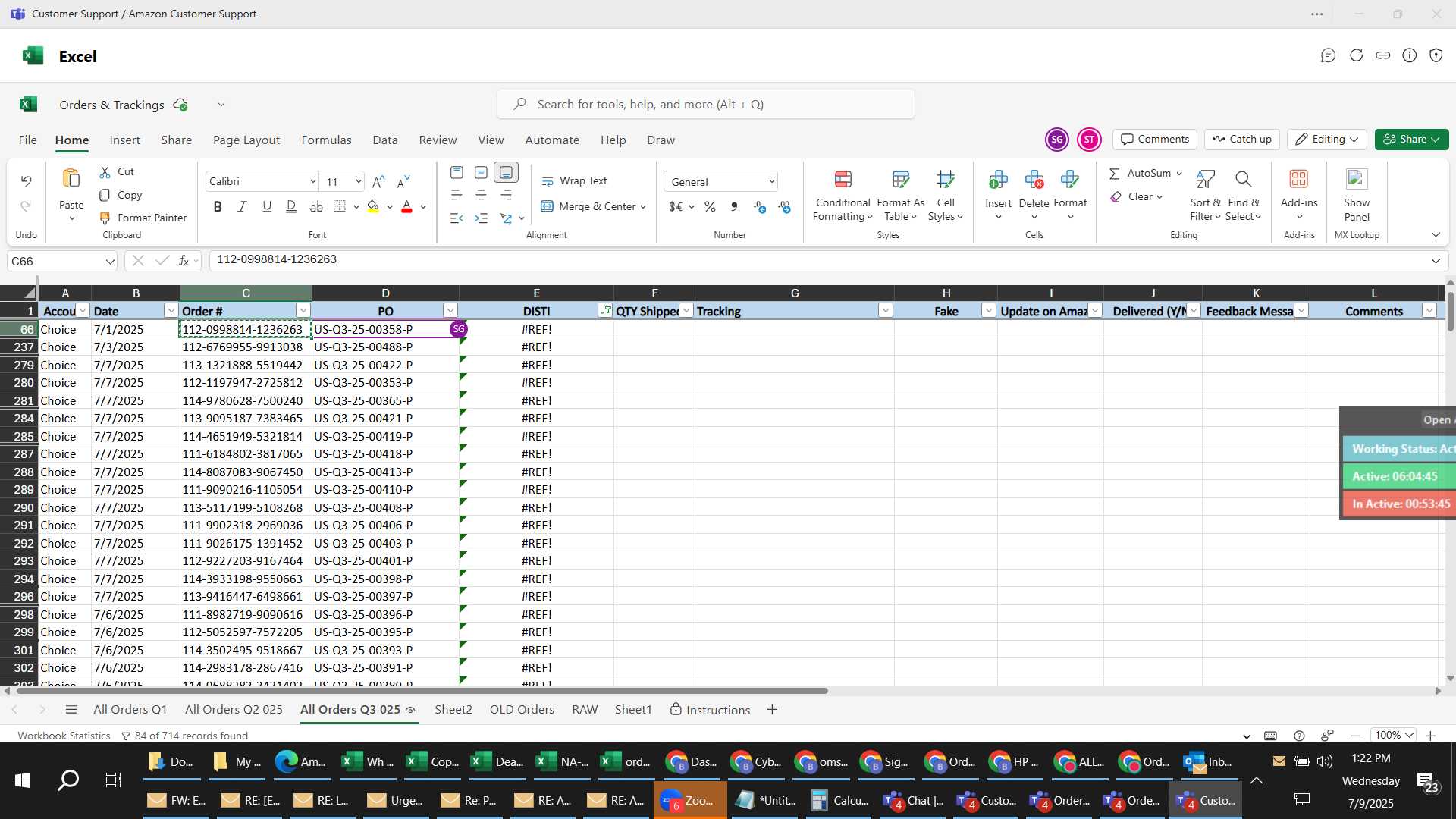This screenshot has width=1456, height=819.
Task: Click the Add-ins grid icon
Action: click(1298, 179)
